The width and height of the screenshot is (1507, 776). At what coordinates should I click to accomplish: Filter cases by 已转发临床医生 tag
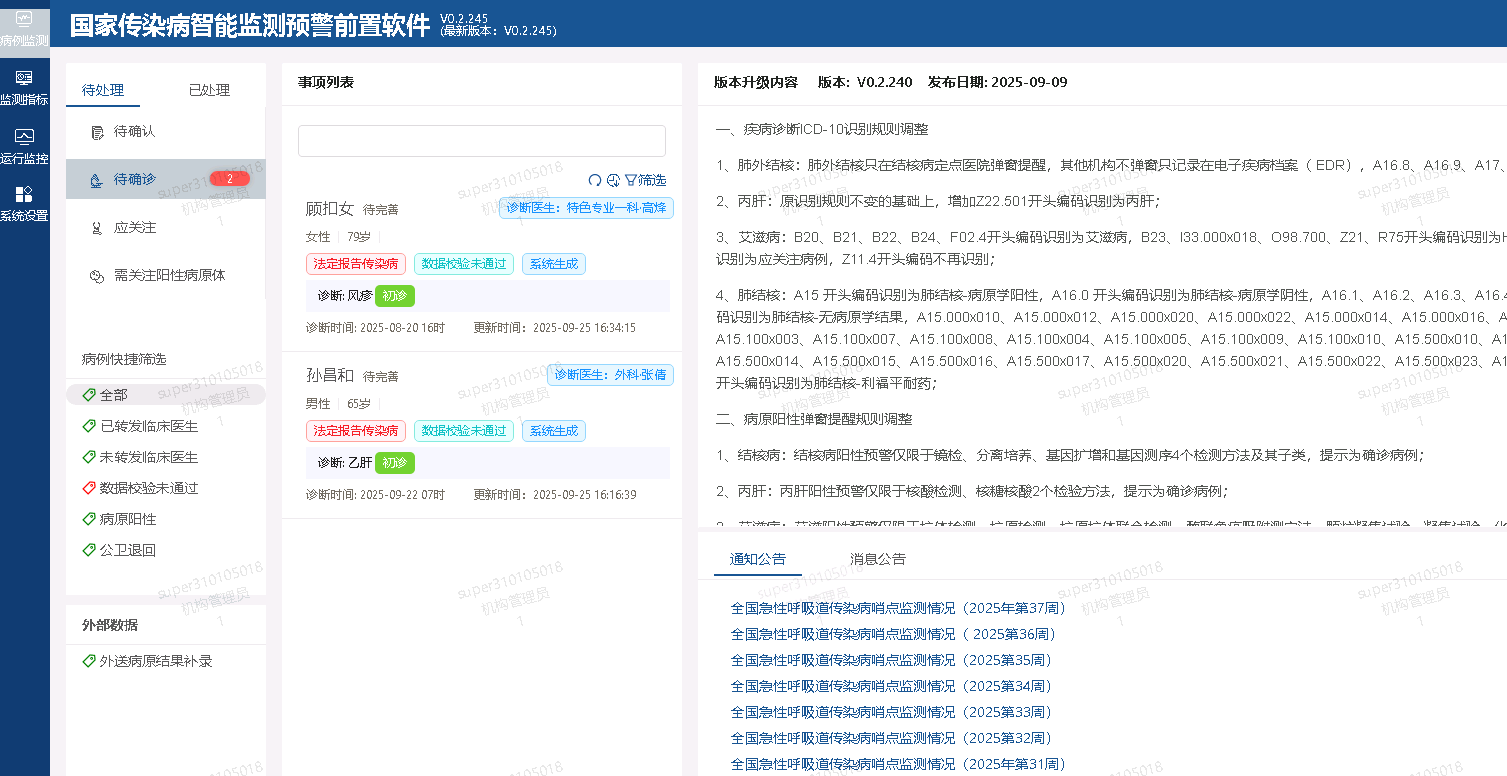[140, 426]
